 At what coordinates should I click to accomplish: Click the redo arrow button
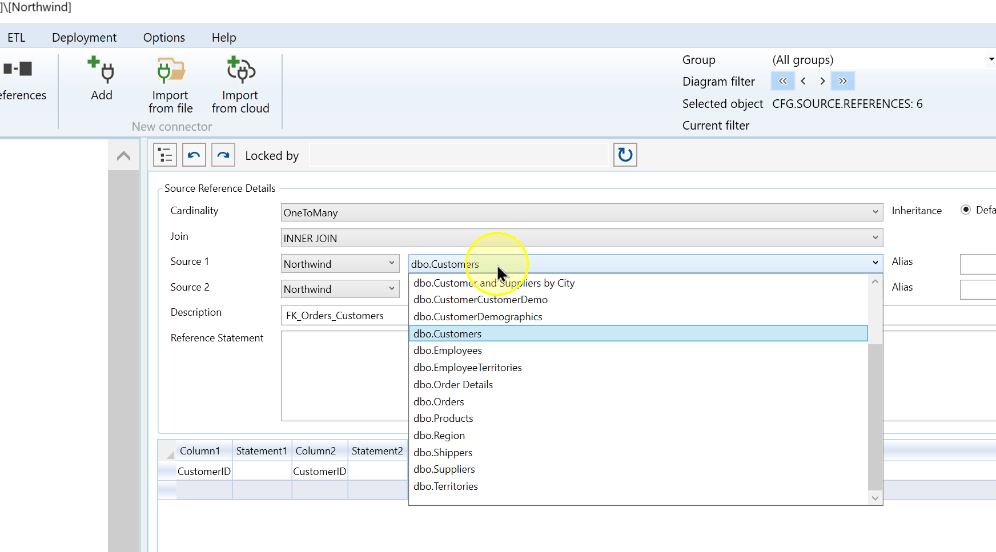click(x=223, y=155)
